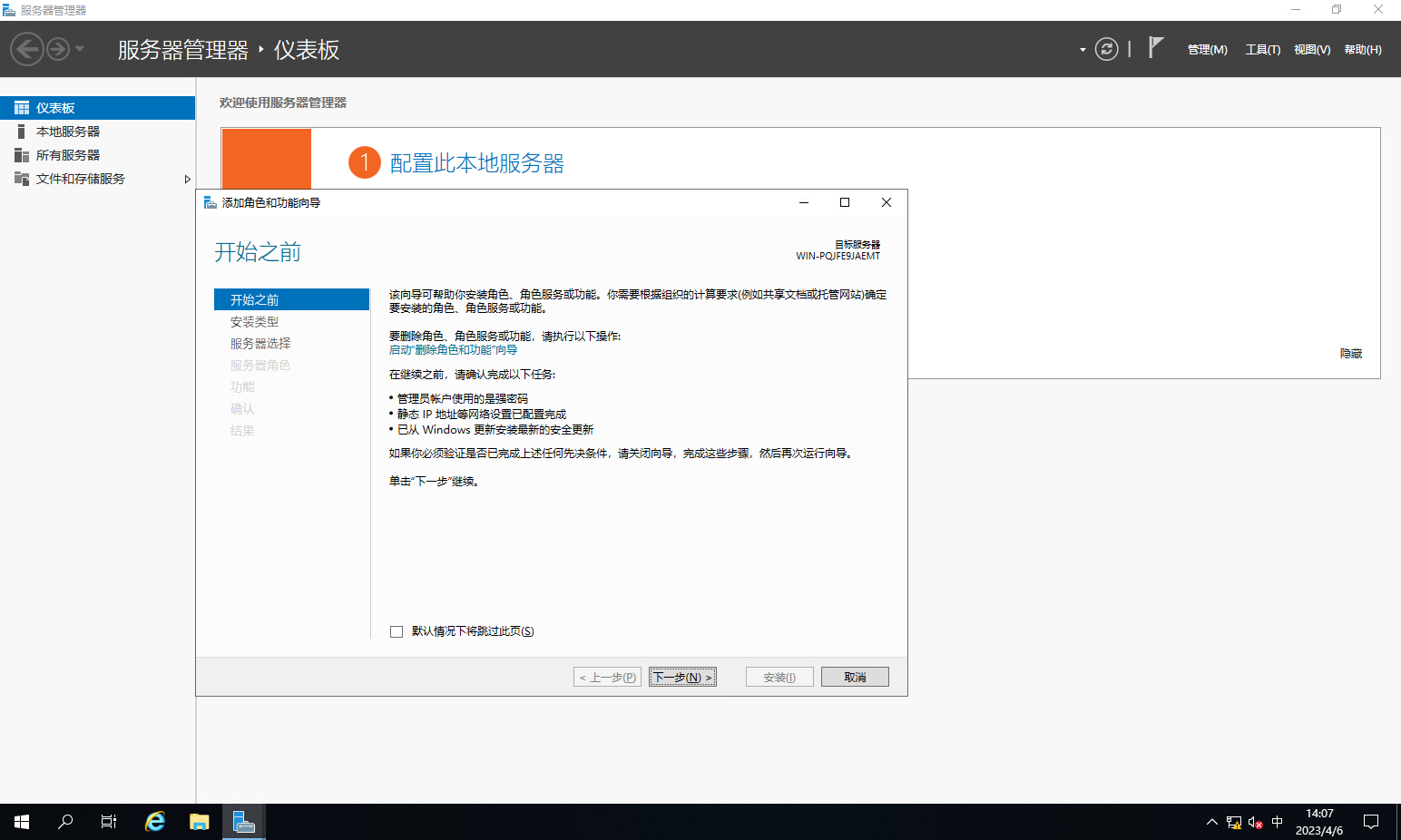Check 默认情况下将跳过此页 checkbox
1401x840 pixels.
[397, 631]
